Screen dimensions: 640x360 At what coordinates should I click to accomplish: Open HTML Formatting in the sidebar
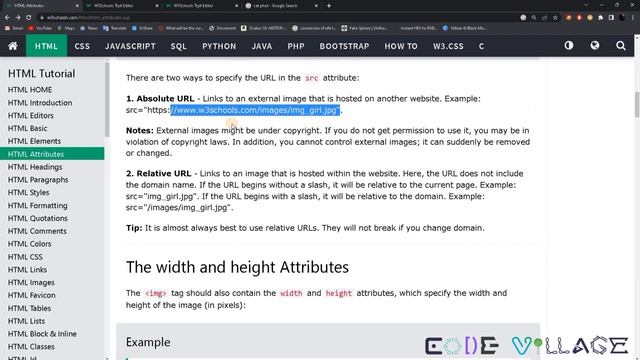52,205
